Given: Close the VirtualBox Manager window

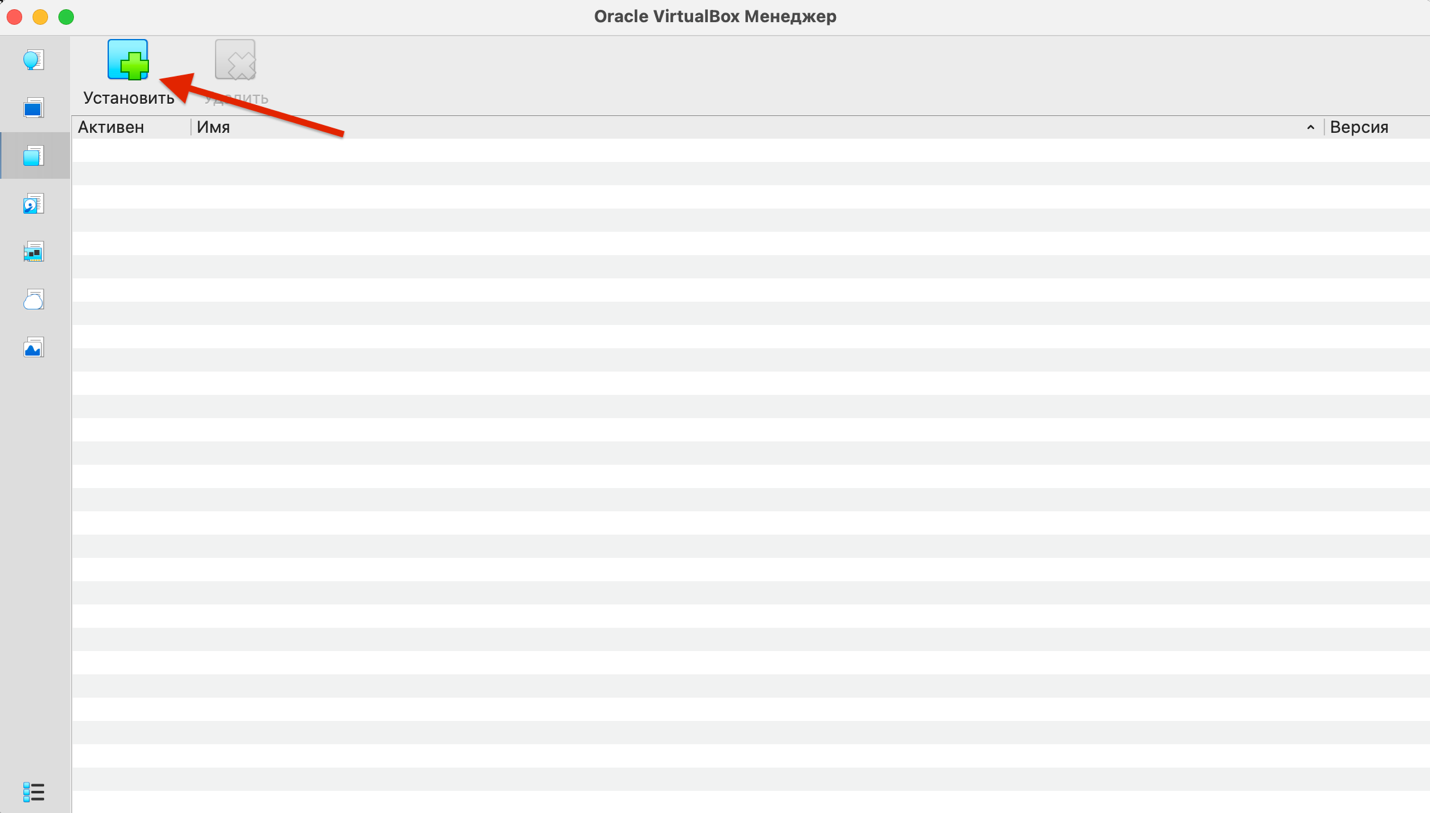Looking at the screenshot, I should (x=14, y=17).
